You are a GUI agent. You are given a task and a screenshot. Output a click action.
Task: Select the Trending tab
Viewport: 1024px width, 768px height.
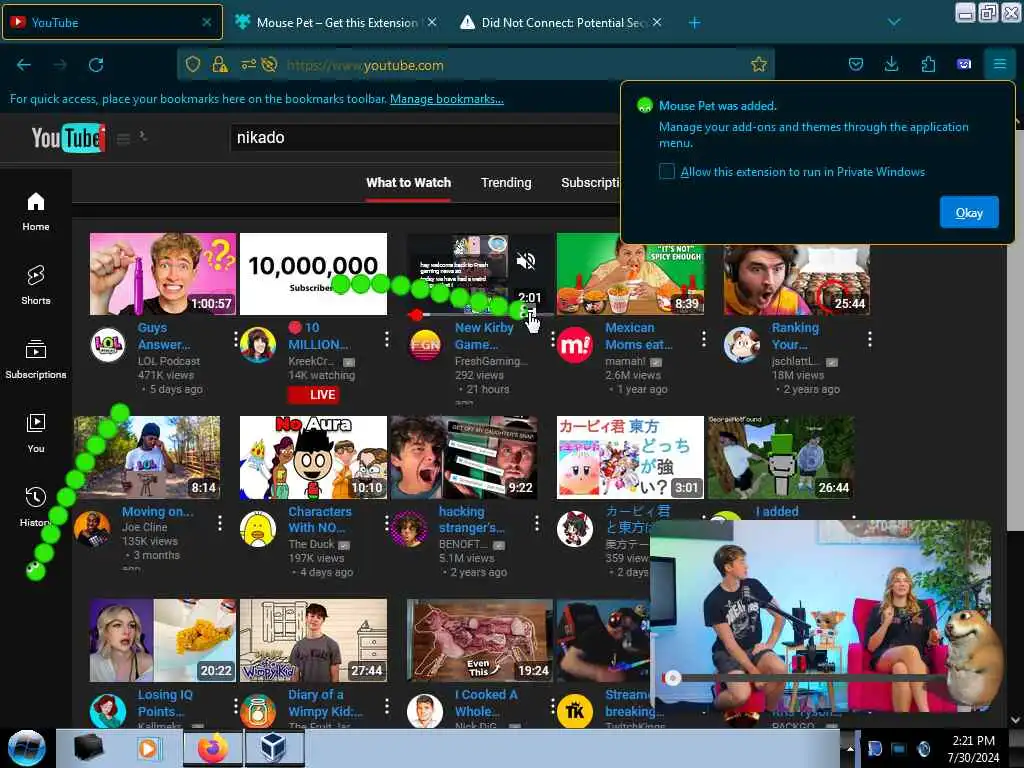click(506, 183)
